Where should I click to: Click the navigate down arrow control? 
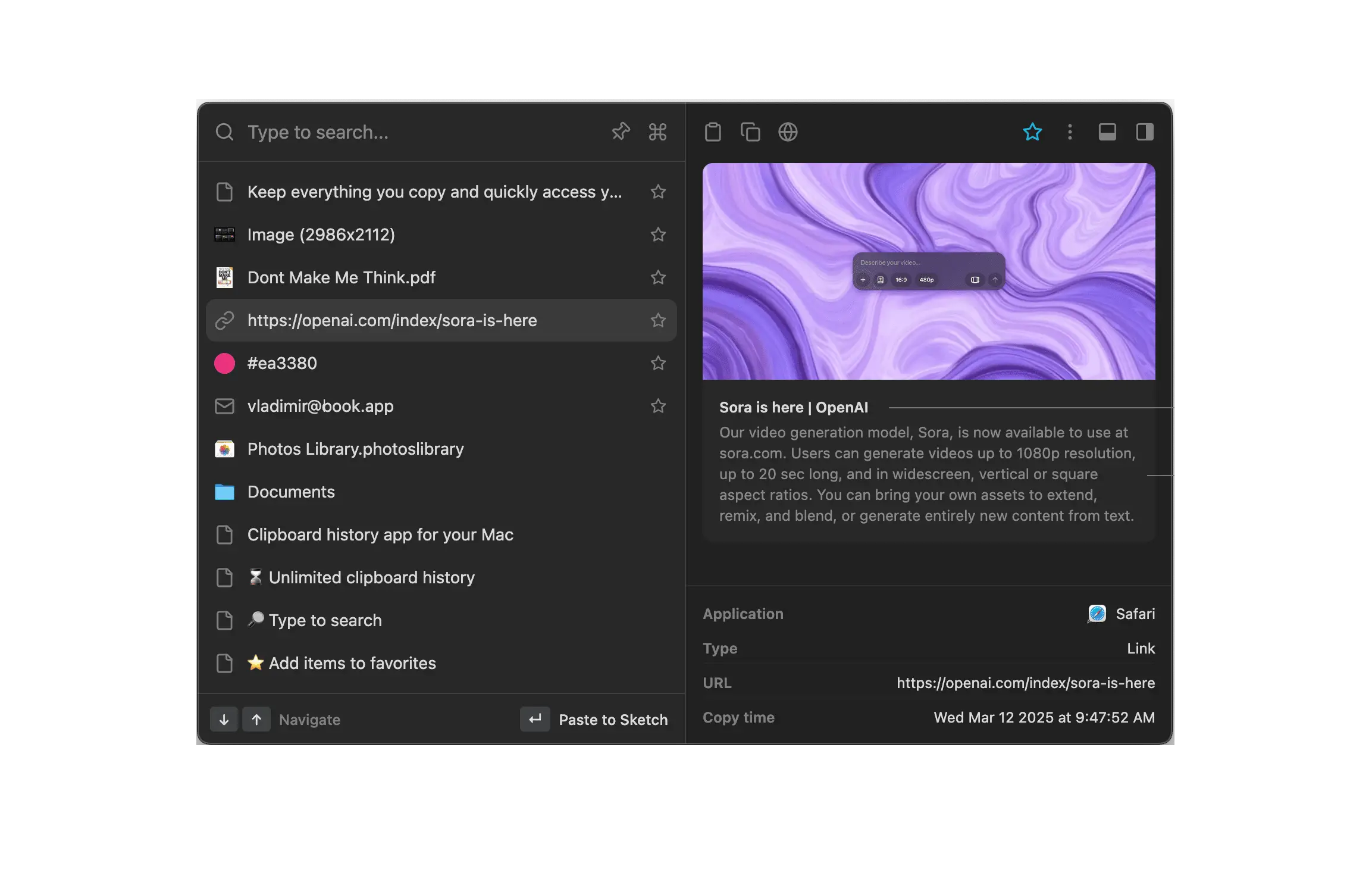[224, 719]
